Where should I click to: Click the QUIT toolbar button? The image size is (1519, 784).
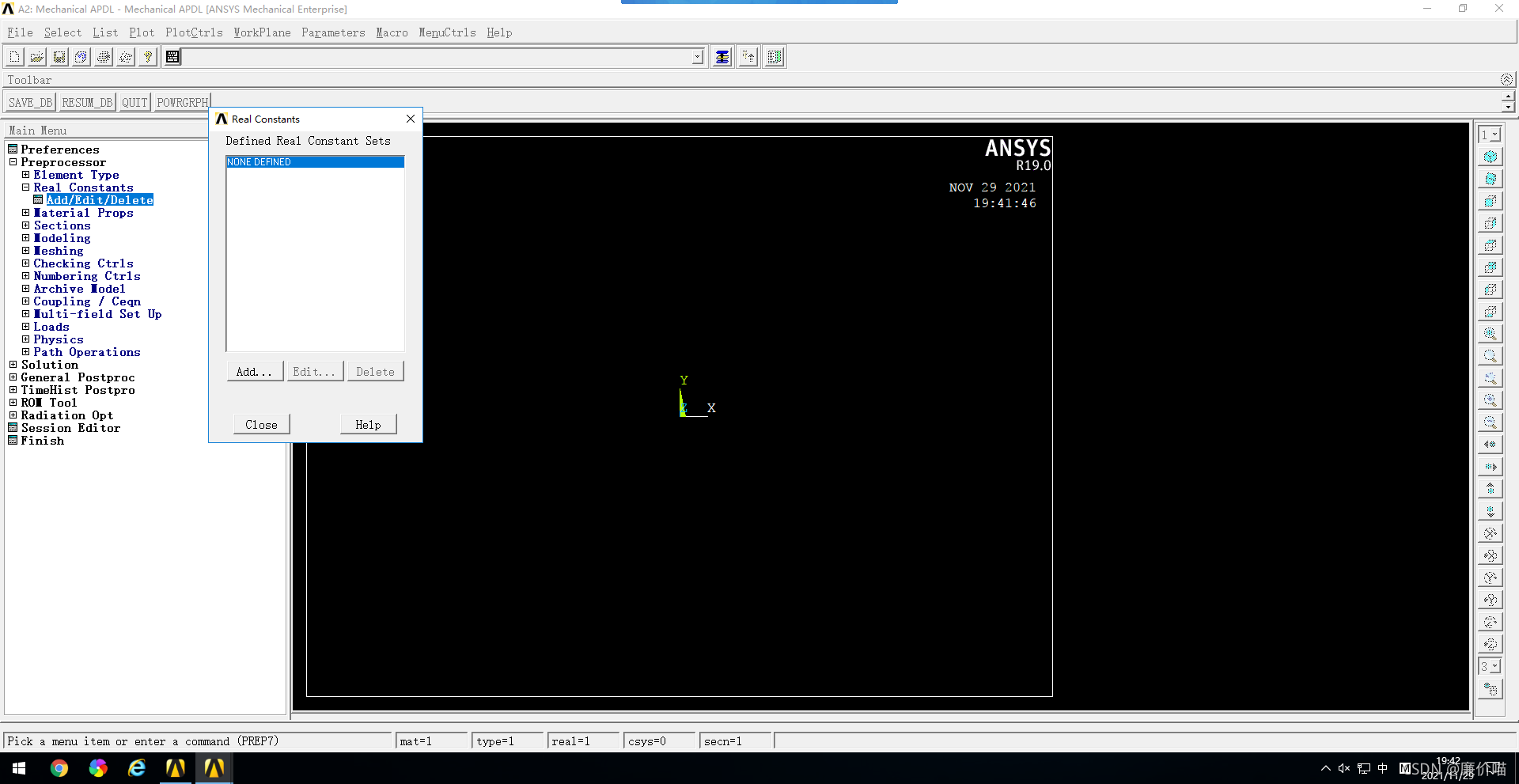134,103
